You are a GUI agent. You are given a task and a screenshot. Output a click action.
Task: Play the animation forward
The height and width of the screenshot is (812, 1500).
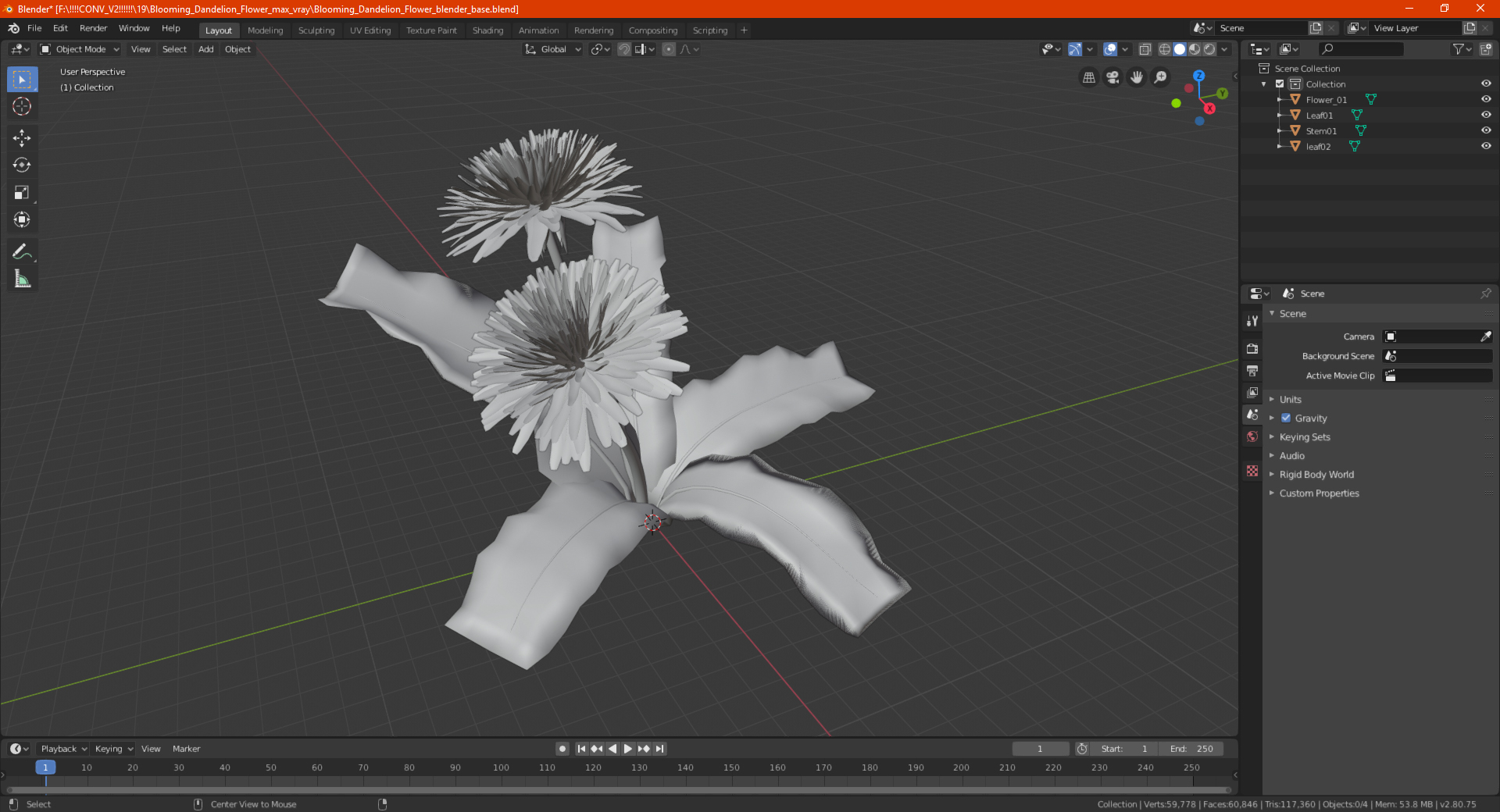[x=627, y=749]
